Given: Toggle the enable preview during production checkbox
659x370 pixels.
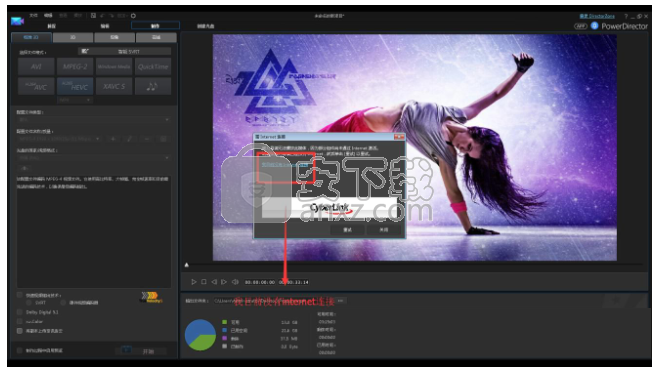Looking at the screenshot, I should tap(19, 350).
